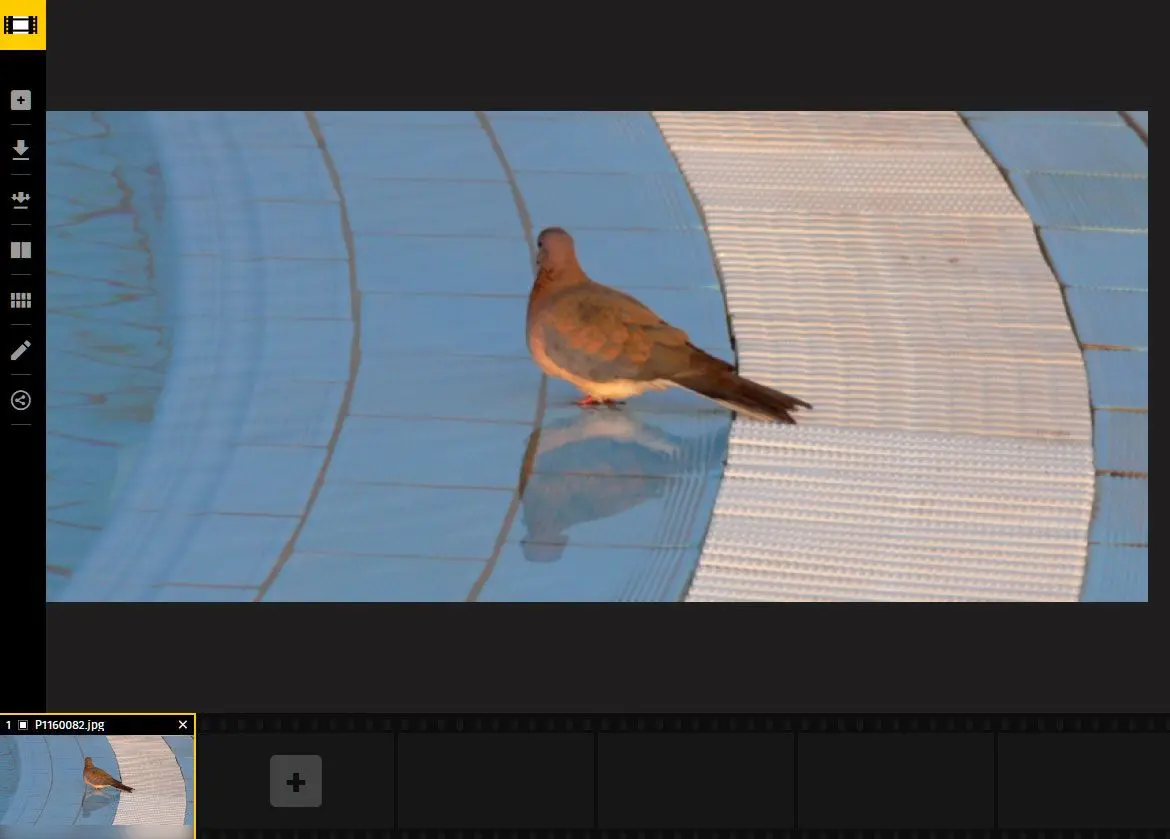
Task: Switch to split compare view
Action: [x=21, y=250]
